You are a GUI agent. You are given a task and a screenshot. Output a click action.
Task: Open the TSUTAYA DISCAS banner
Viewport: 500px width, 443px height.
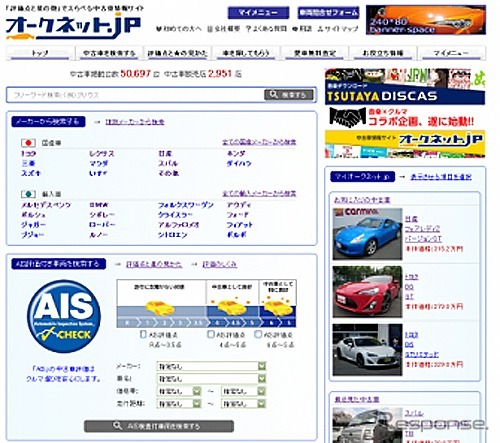[405, 86]
